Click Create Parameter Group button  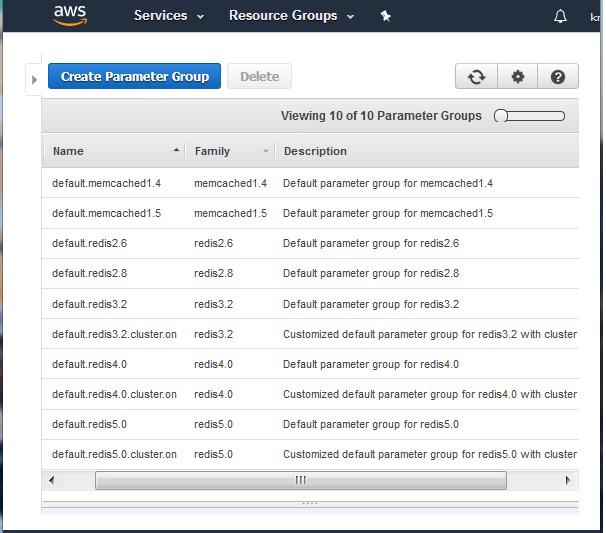click(x=134, y=77)
